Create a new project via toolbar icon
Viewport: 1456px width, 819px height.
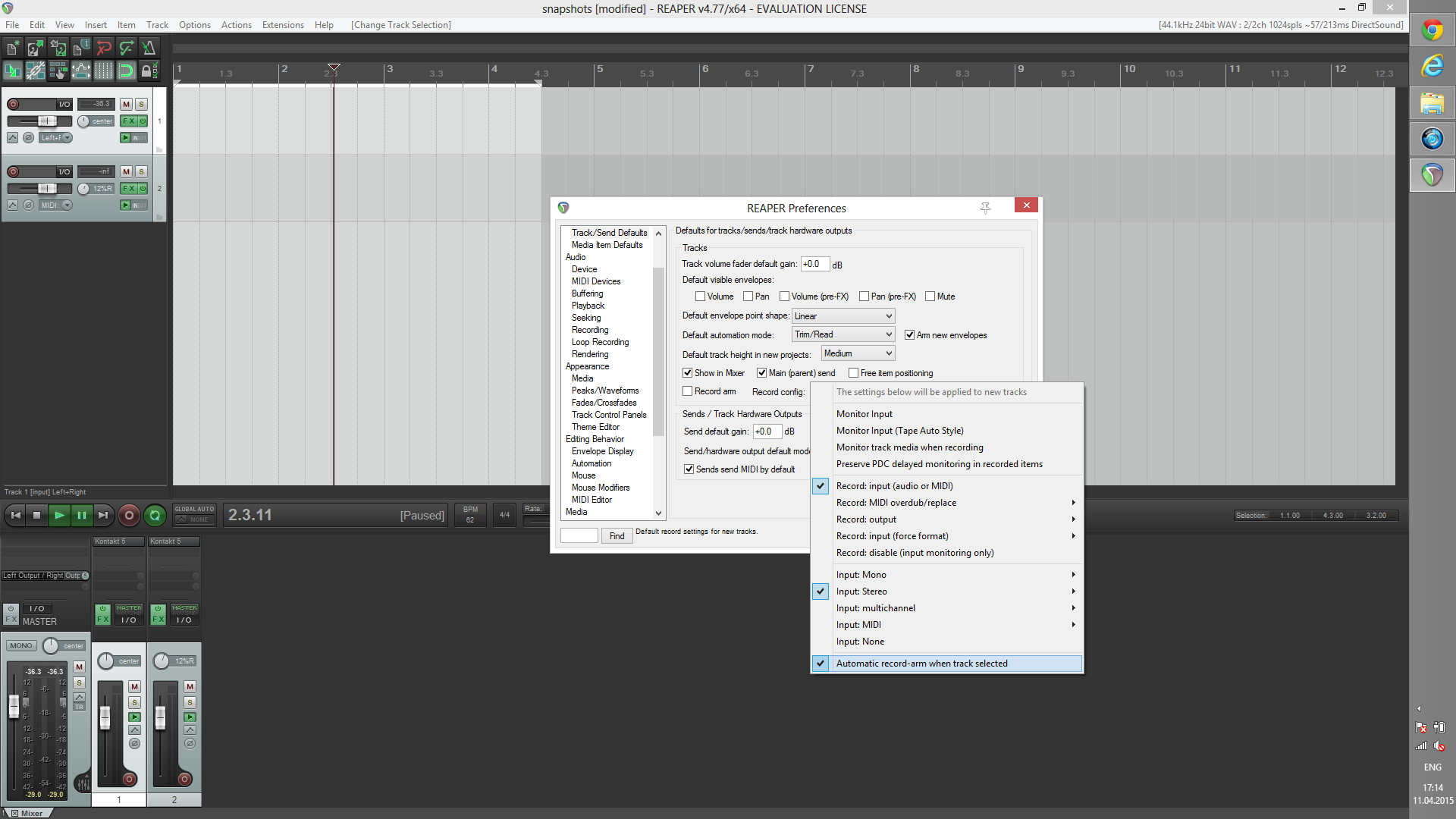click(13, 49)
